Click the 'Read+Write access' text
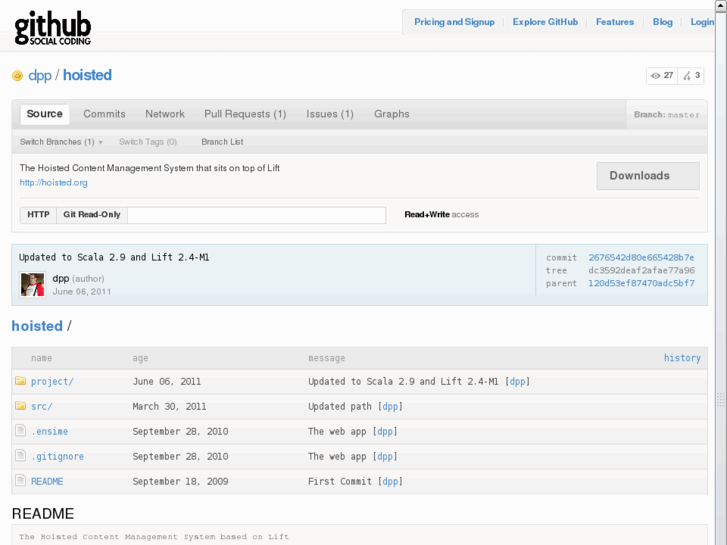Viewport: 727px width, 545px height. pos(441,215)
